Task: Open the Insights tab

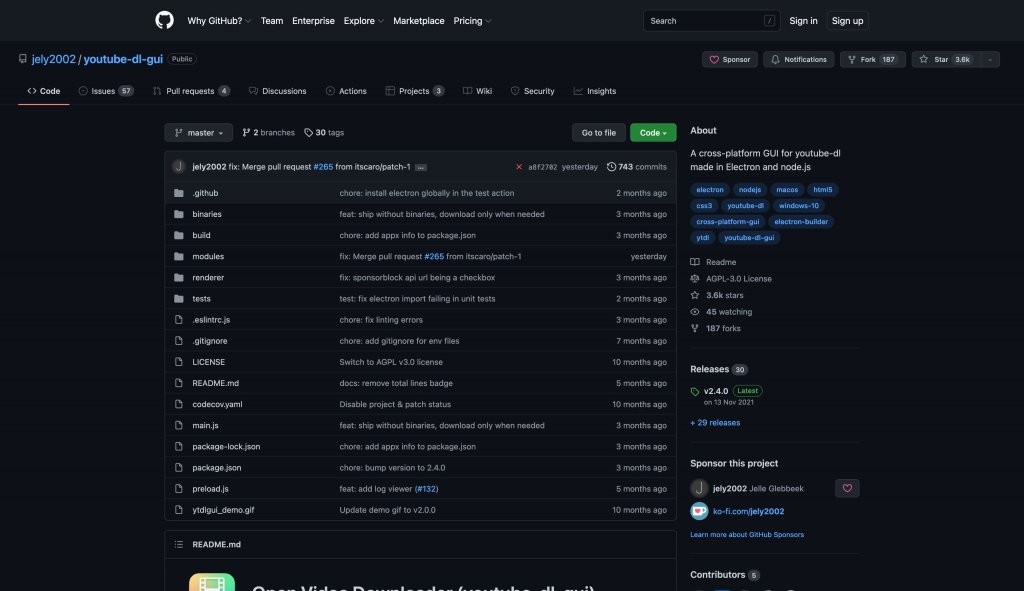Action: 595,91
